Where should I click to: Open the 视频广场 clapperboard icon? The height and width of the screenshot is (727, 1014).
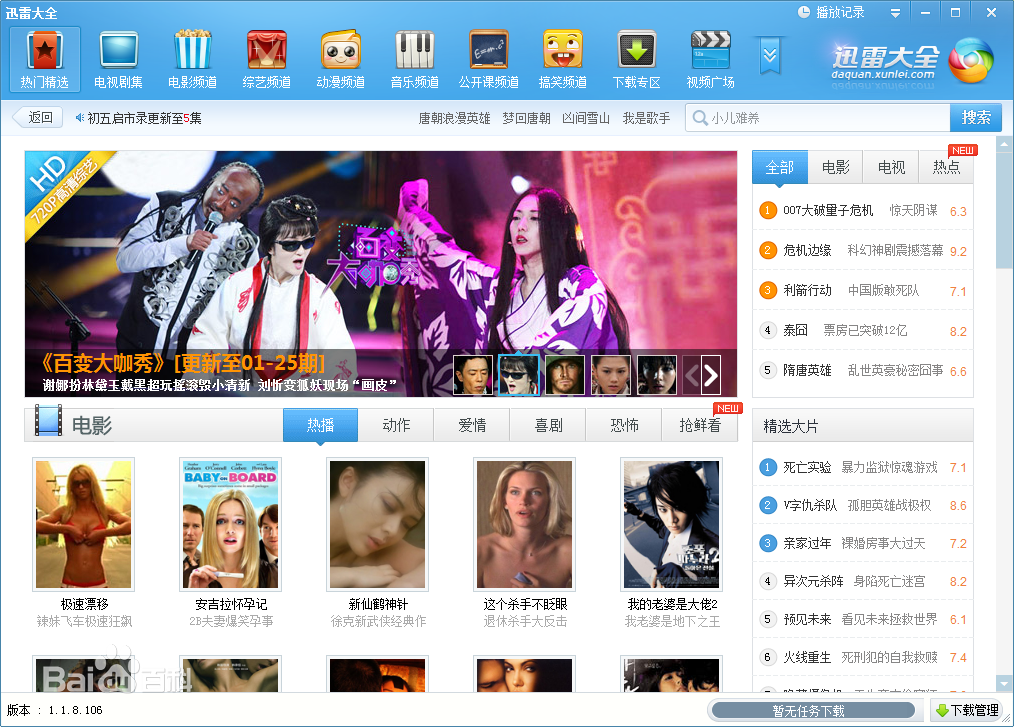tap(711, 59)
